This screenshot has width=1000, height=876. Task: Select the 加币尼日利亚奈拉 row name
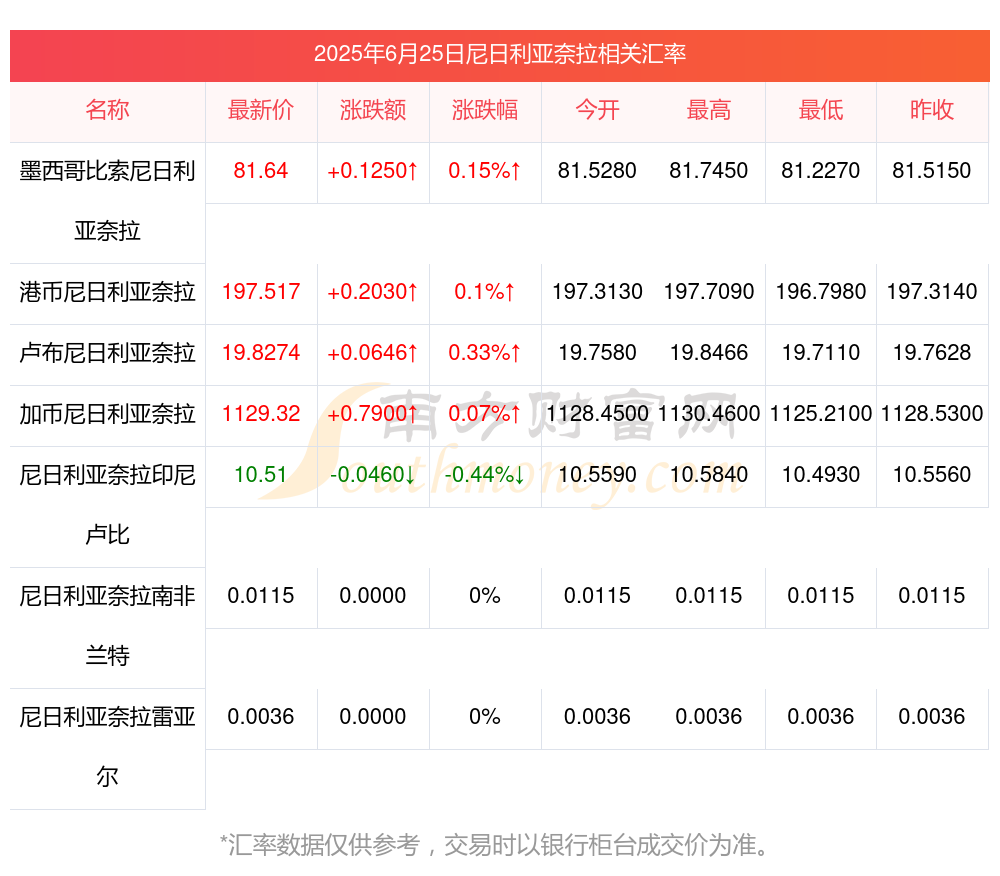(107, 414)
